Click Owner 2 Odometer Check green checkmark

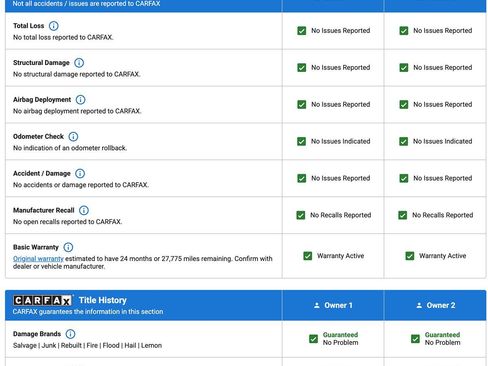coord(403,141)
